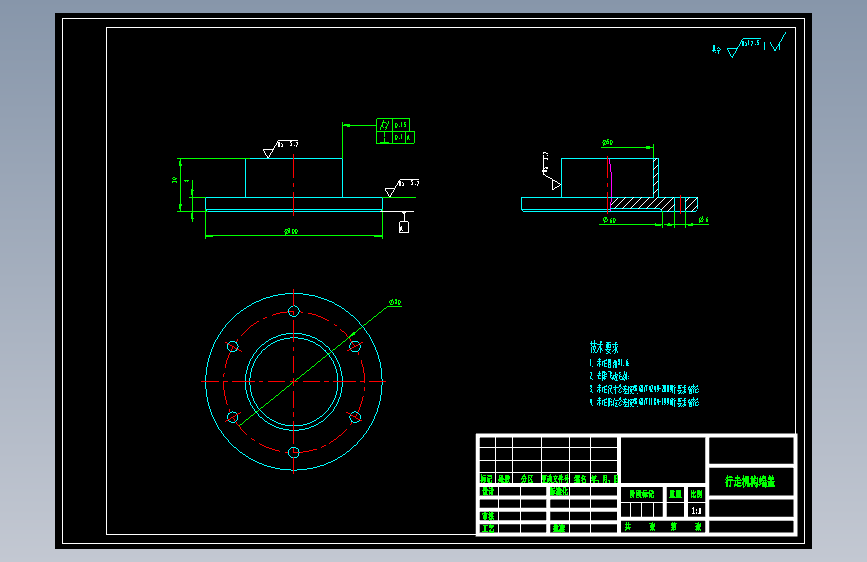The height and width of the screenshot is (562, 867).
Task: Select the rotated roughness symbol left of section view
Action: 551,171
